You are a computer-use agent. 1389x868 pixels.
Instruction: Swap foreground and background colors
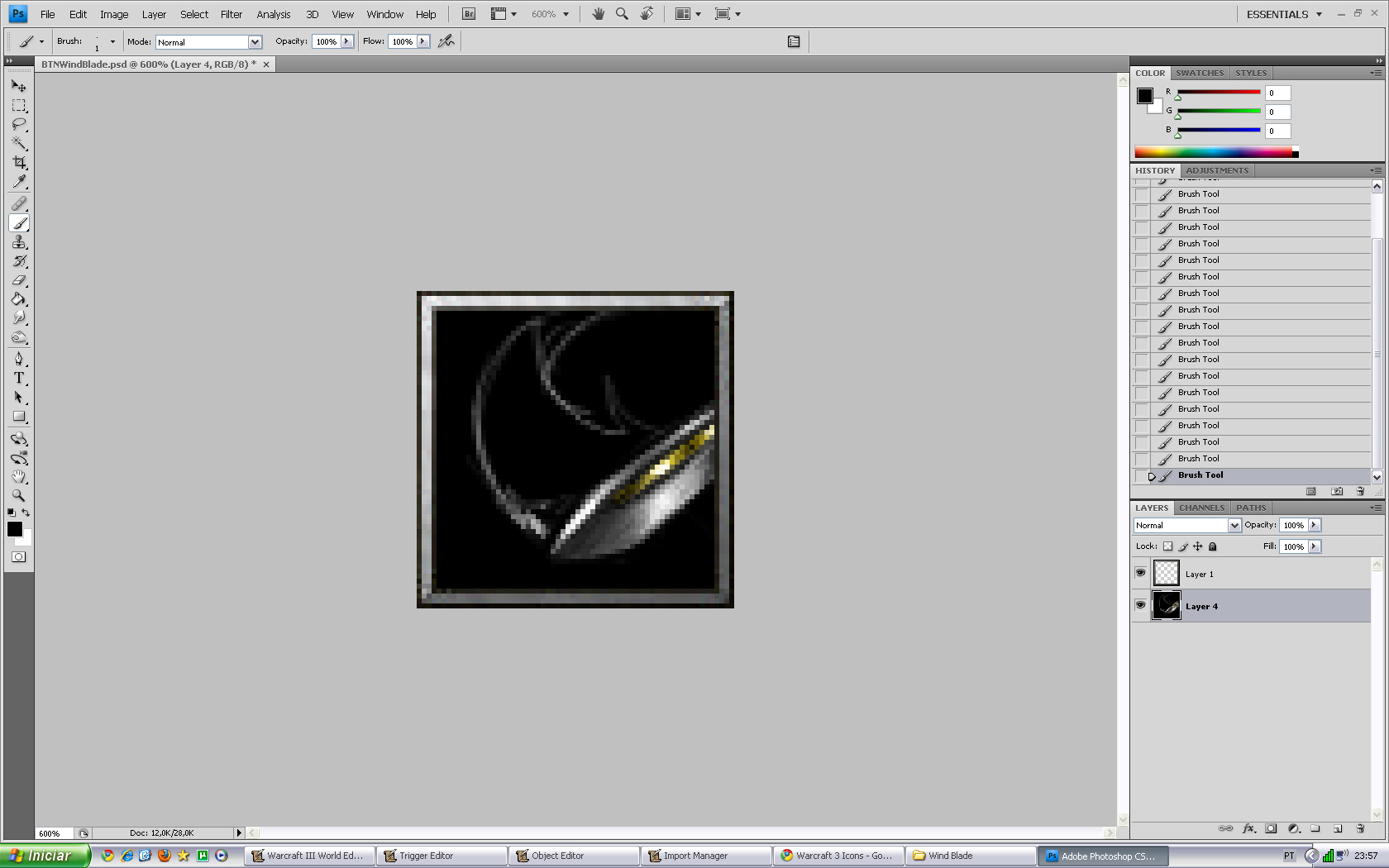coord(26,513)
